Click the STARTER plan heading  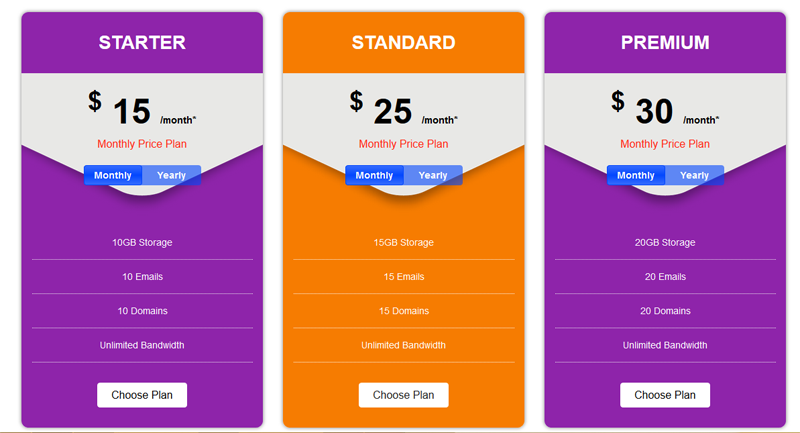pyautogui.click(x=142, y=43)
